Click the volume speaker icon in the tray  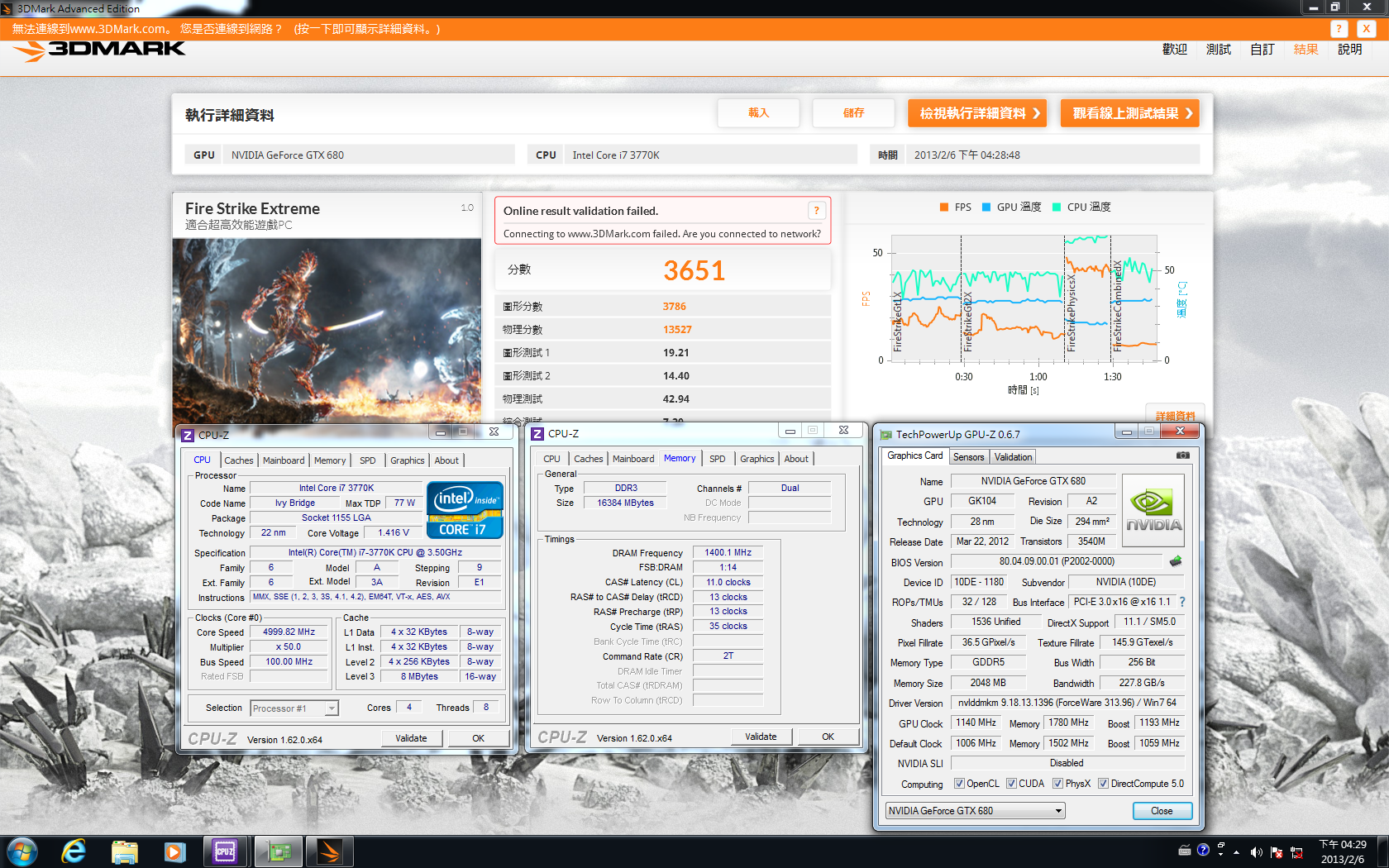point(1256,852)
